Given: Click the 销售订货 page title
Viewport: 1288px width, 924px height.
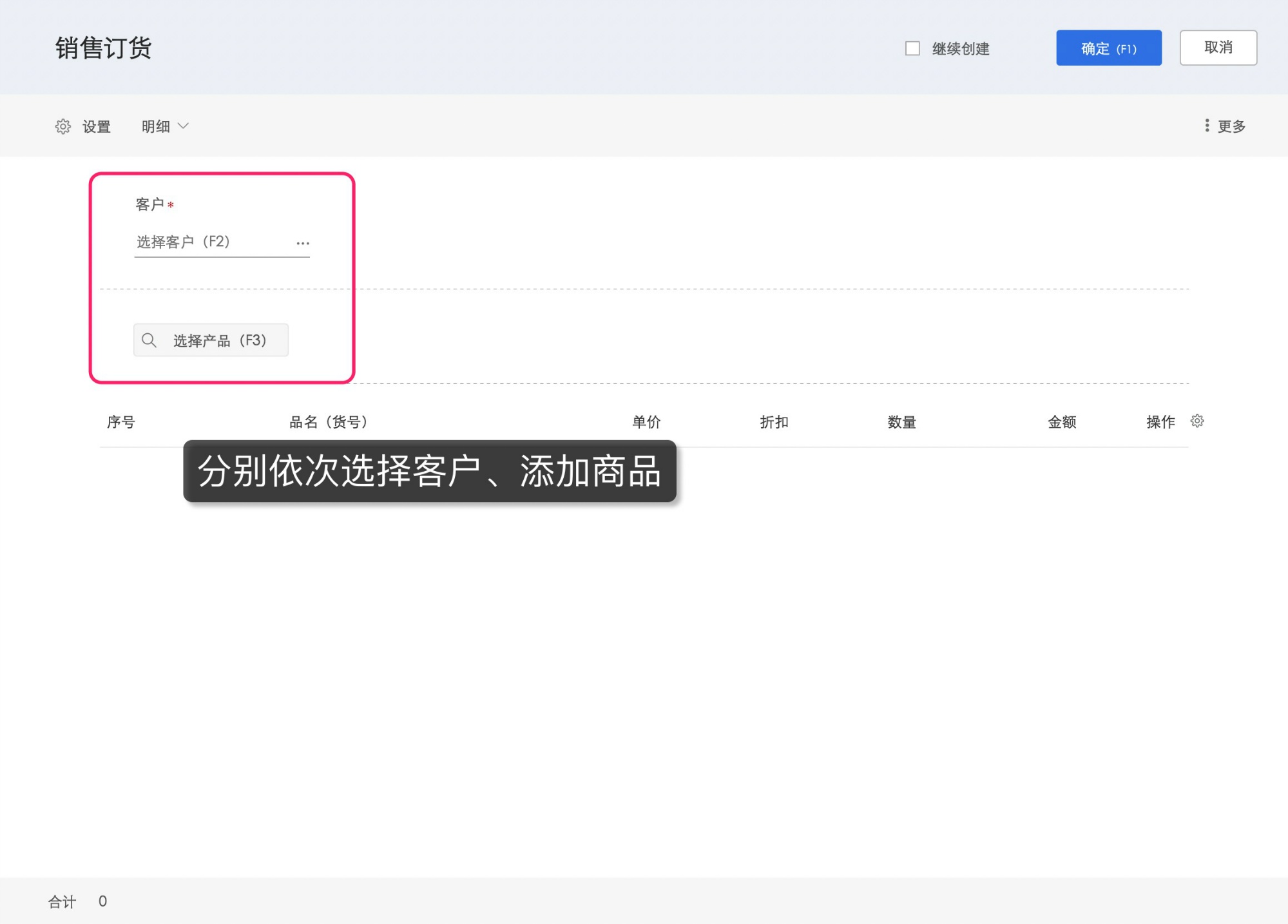Looking at the screenshot, I should (104, 48).
